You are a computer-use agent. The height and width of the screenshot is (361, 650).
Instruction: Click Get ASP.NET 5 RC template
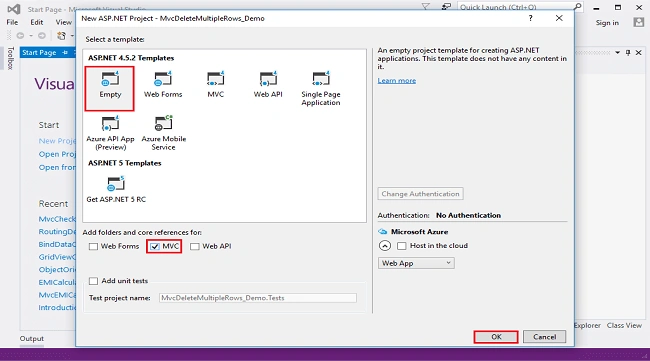[116, 190]
